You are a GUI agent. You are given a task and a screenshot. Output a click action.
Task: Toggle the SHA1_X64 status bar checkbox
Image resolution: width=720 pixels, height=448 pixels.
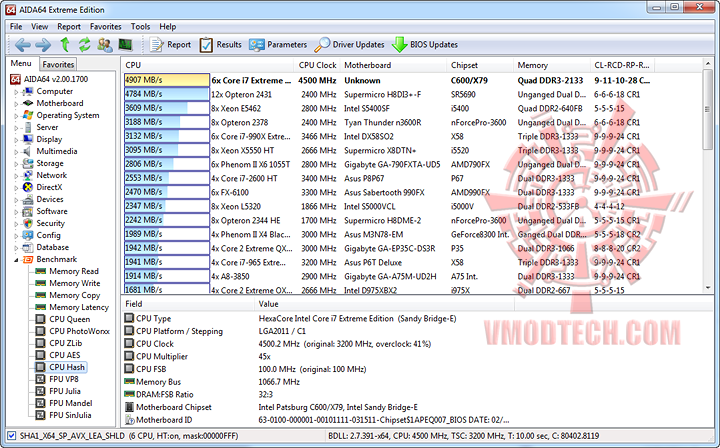(x=11, y=436)
